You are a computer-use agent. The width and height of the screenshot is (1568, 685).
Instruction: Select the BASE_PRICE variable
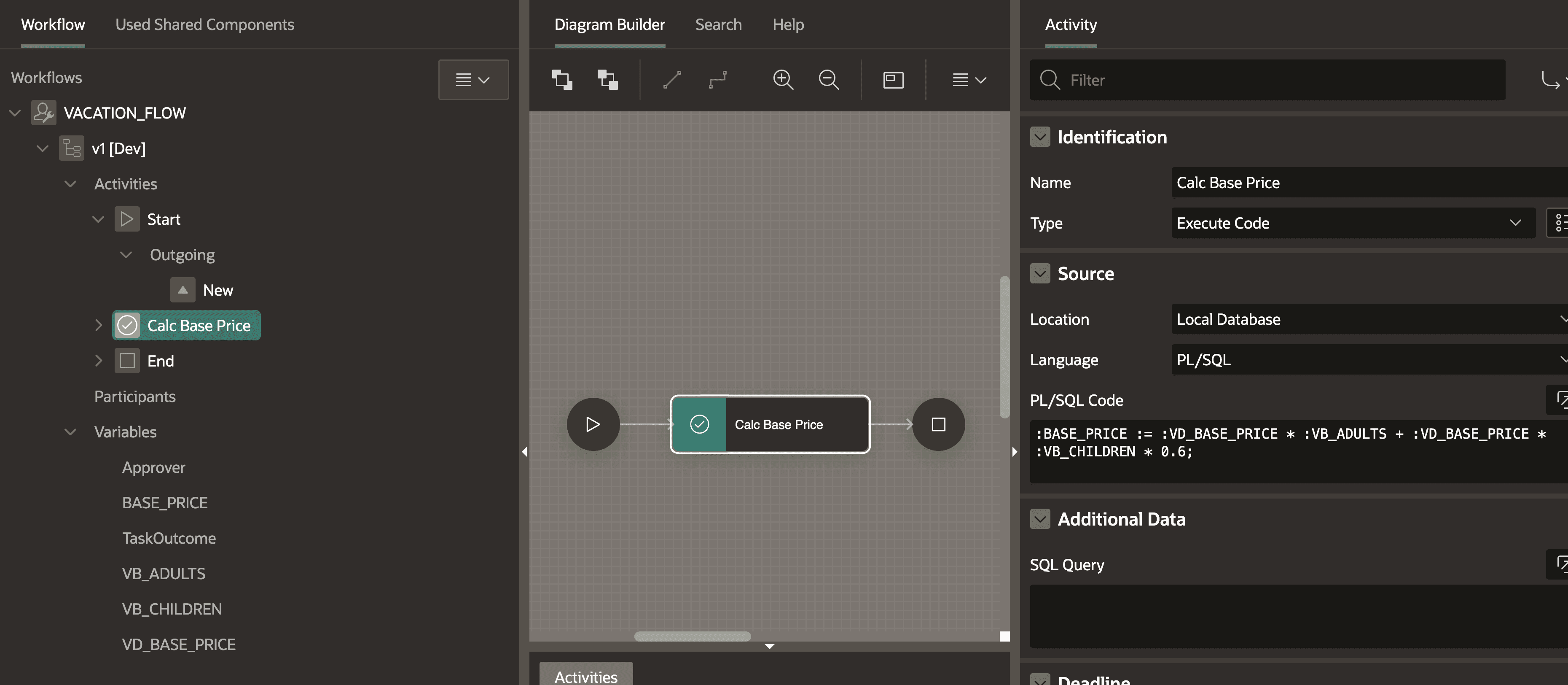click(164, 503)
